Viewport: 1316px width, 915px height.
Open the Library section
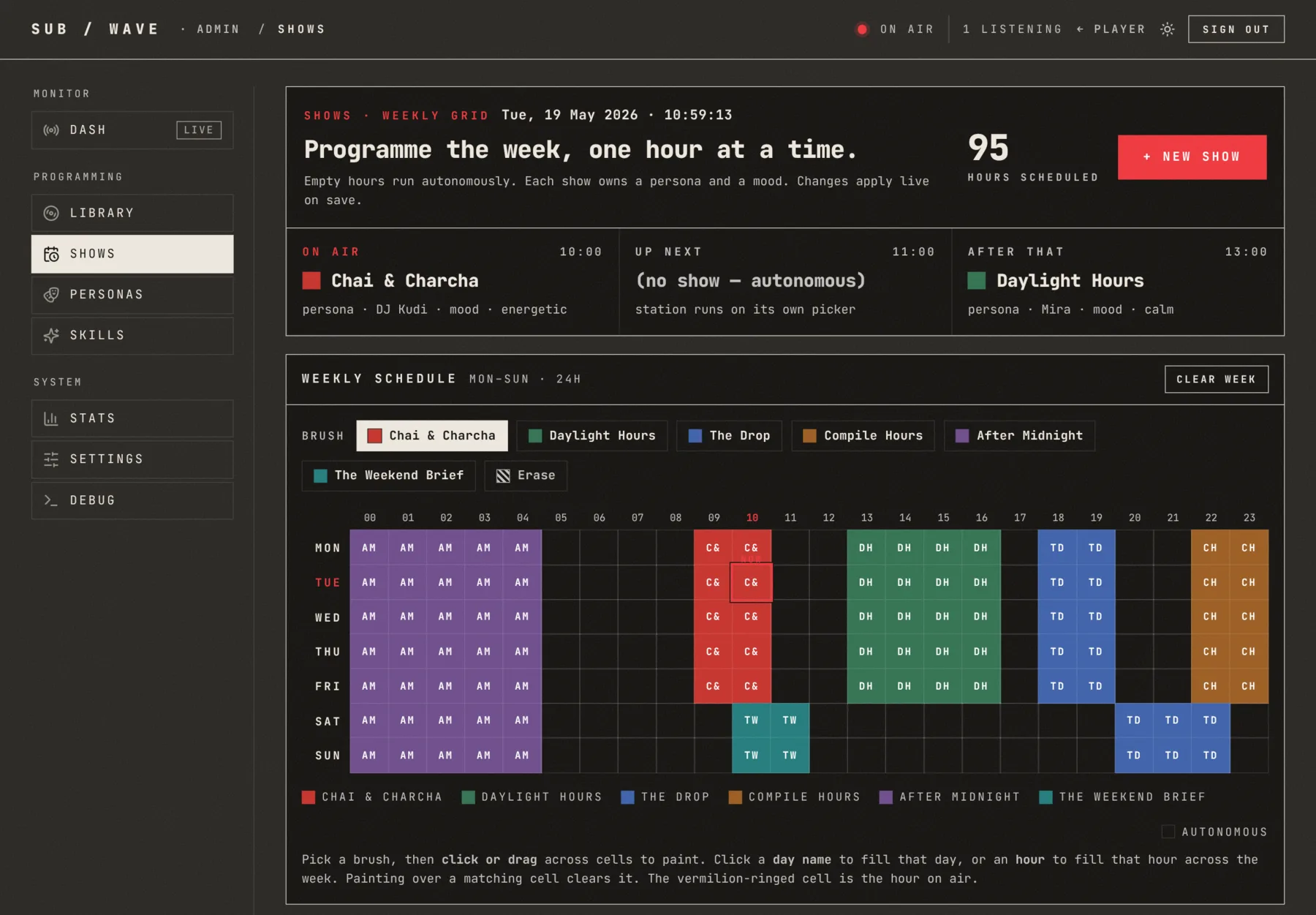(132, 213)
